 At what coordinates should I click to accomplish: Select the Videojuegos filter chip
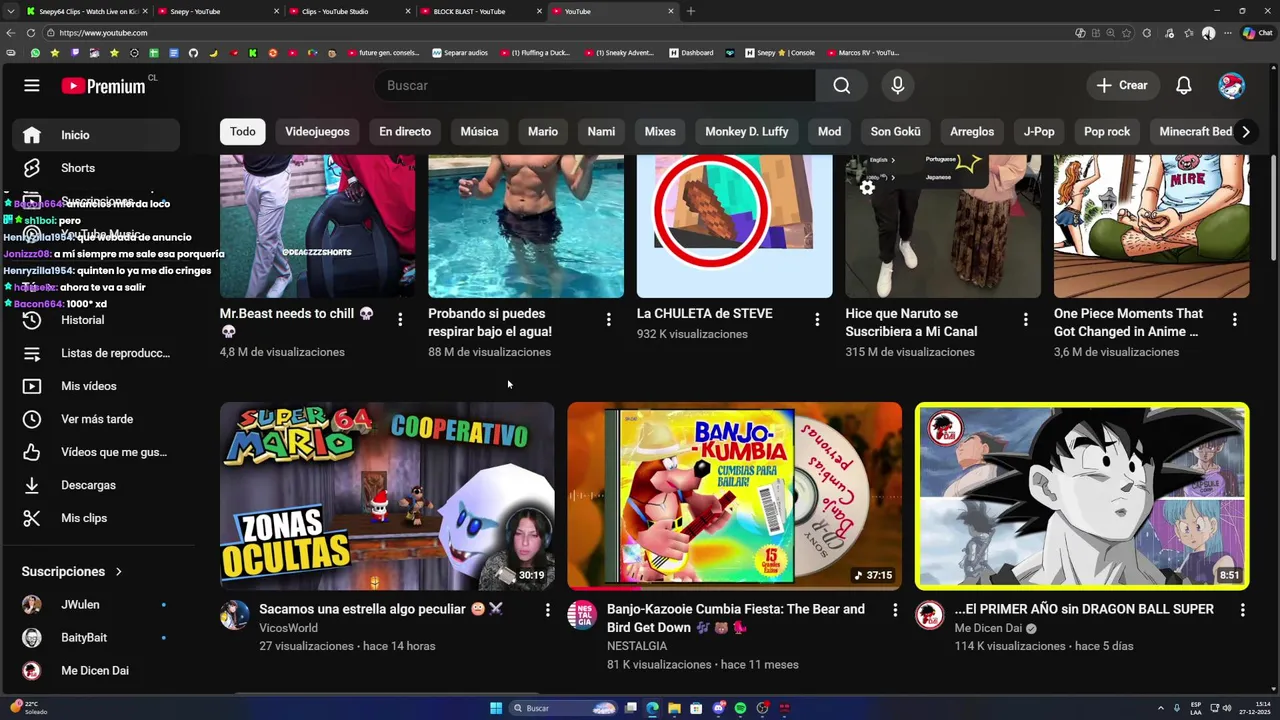click(x=317, y=132)
